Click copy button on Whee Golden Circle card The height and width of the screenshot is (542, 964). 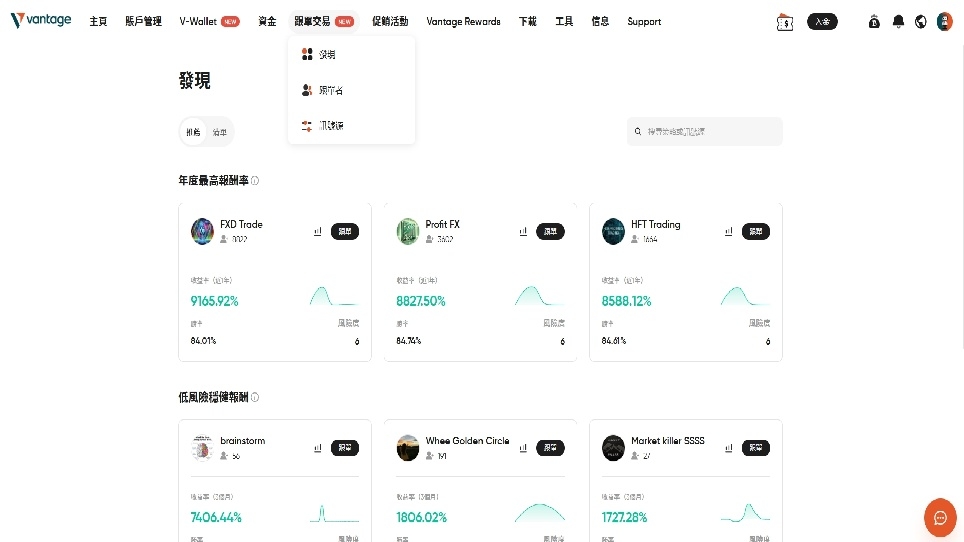(x=550, y=448)
